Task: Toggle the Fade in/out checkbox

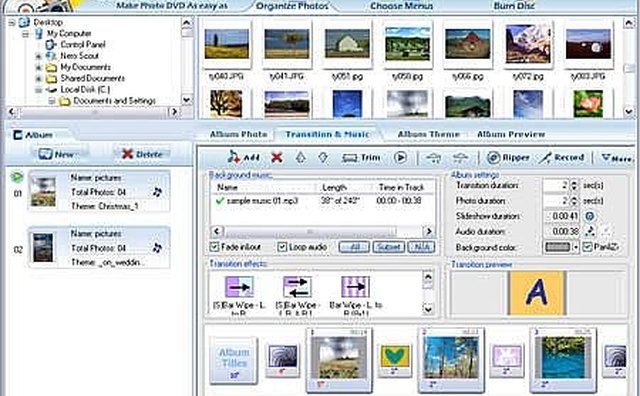Action: pyautogui.click(x=214, y=247)
